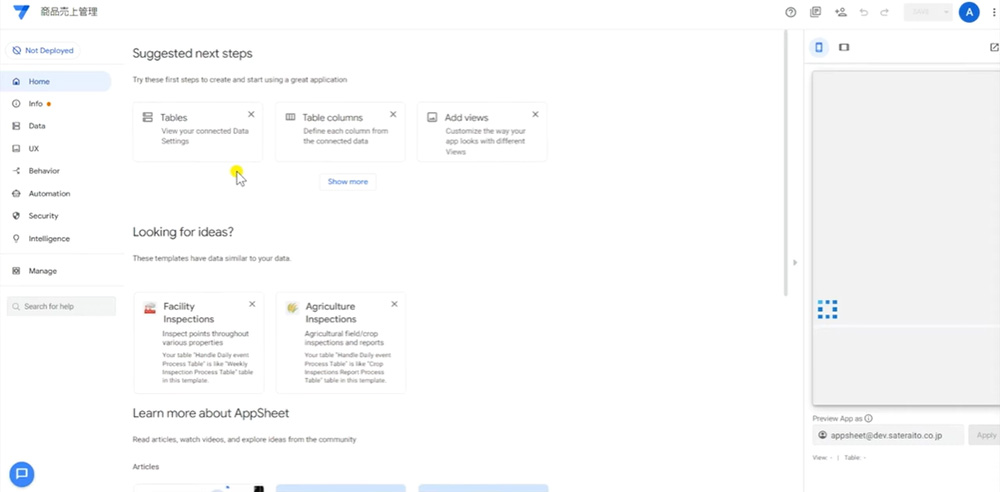Expand the SAVE button dropdown arrow

(946, 12)
